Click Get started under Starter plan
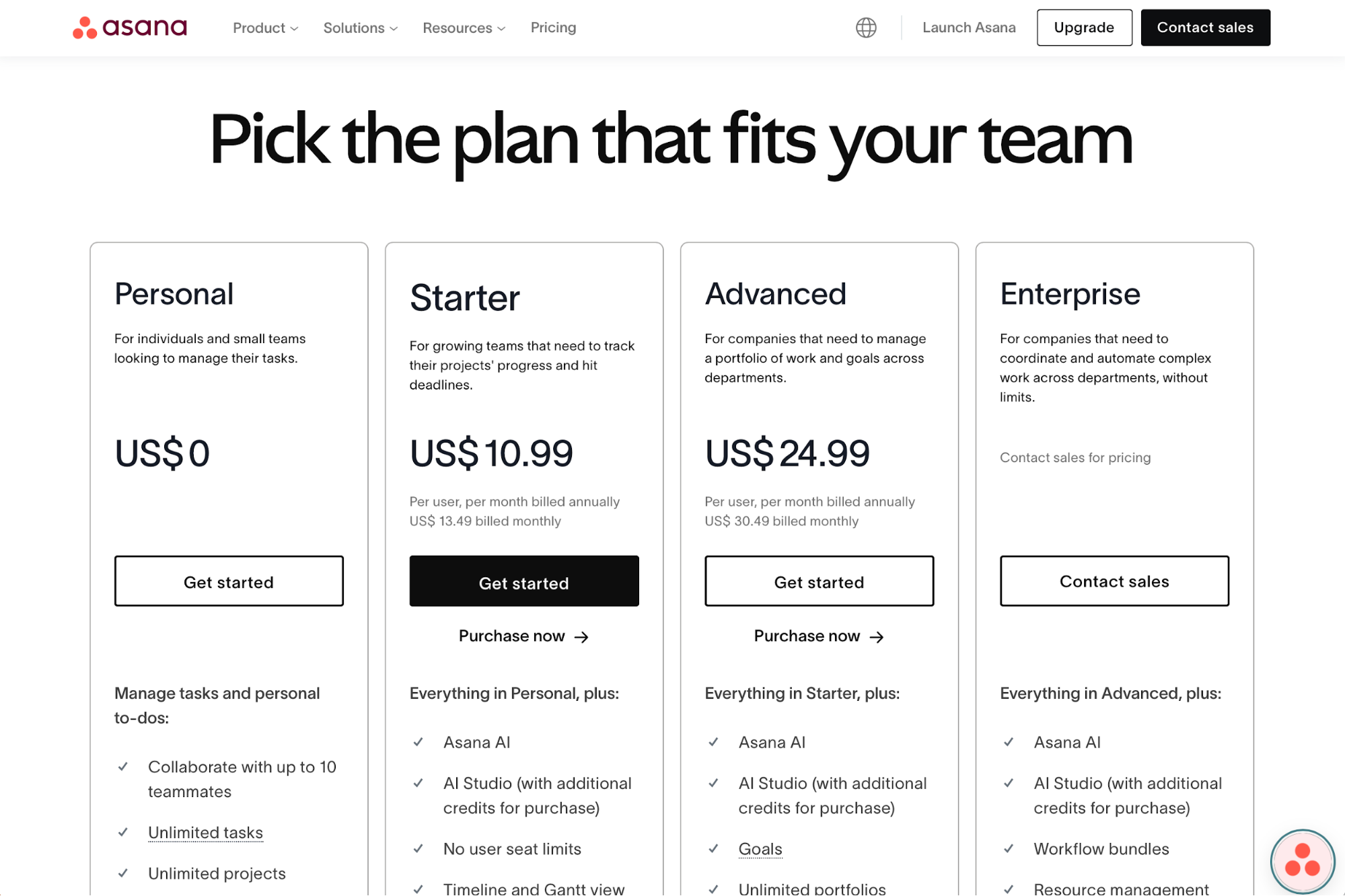The image size is (1345, 896). [x=524, y=582]
